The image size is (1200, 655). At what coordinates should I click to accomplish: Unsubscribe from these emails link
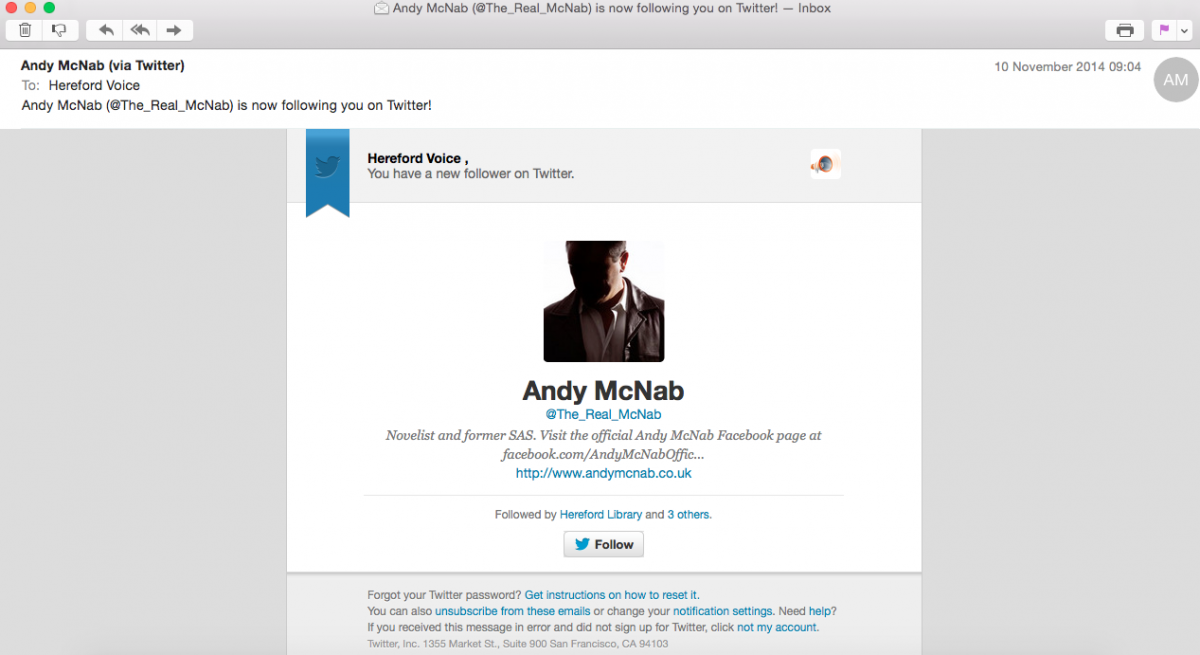512,611
